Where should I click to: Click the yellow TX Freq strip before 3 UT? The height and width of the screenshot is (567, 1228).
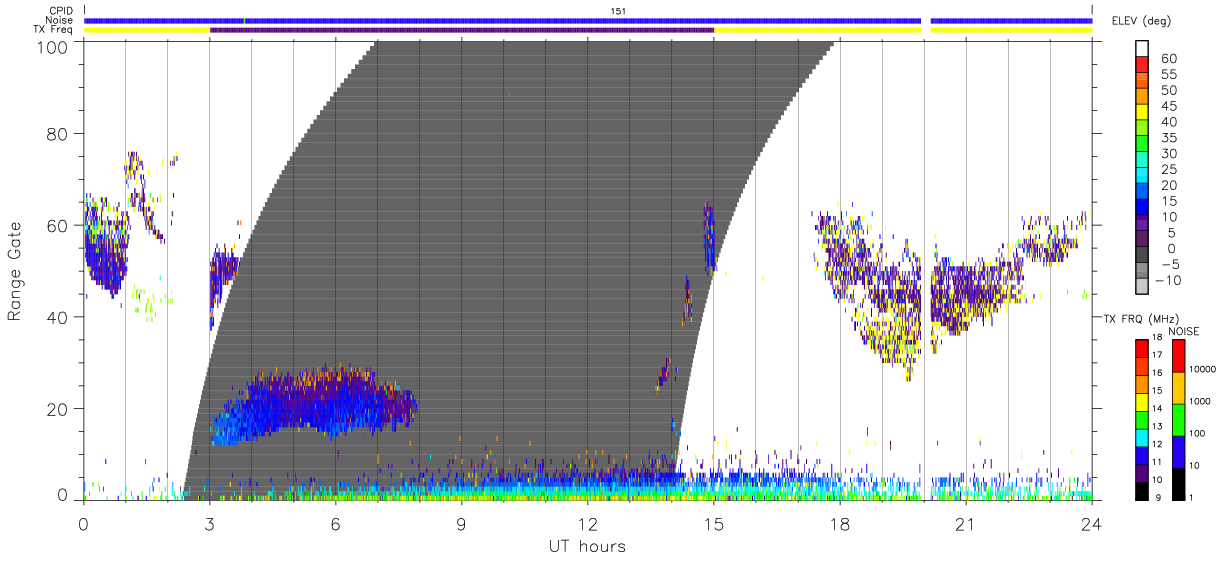[146, 30]
